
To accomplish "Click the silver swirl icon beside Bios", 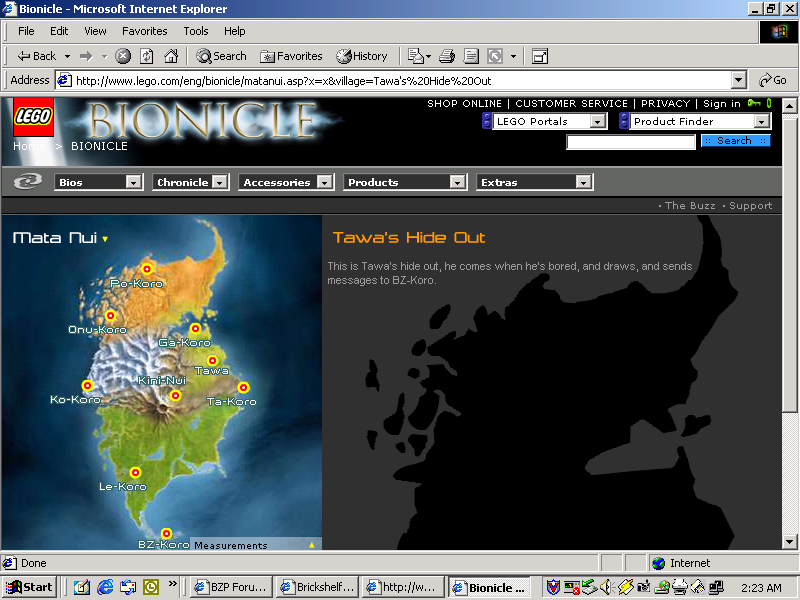I will pyautogui.click(x=28, y=182).
